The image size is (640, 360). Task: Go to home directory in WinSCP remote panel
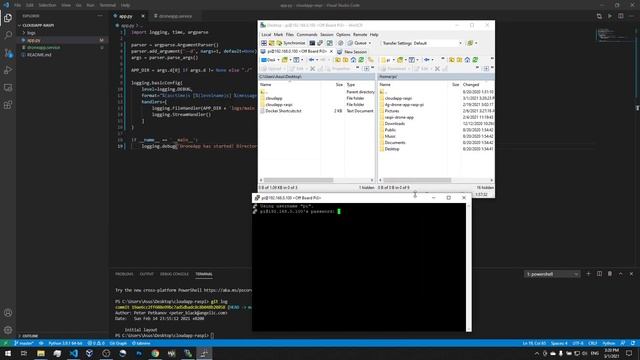(x=467, y=60)
